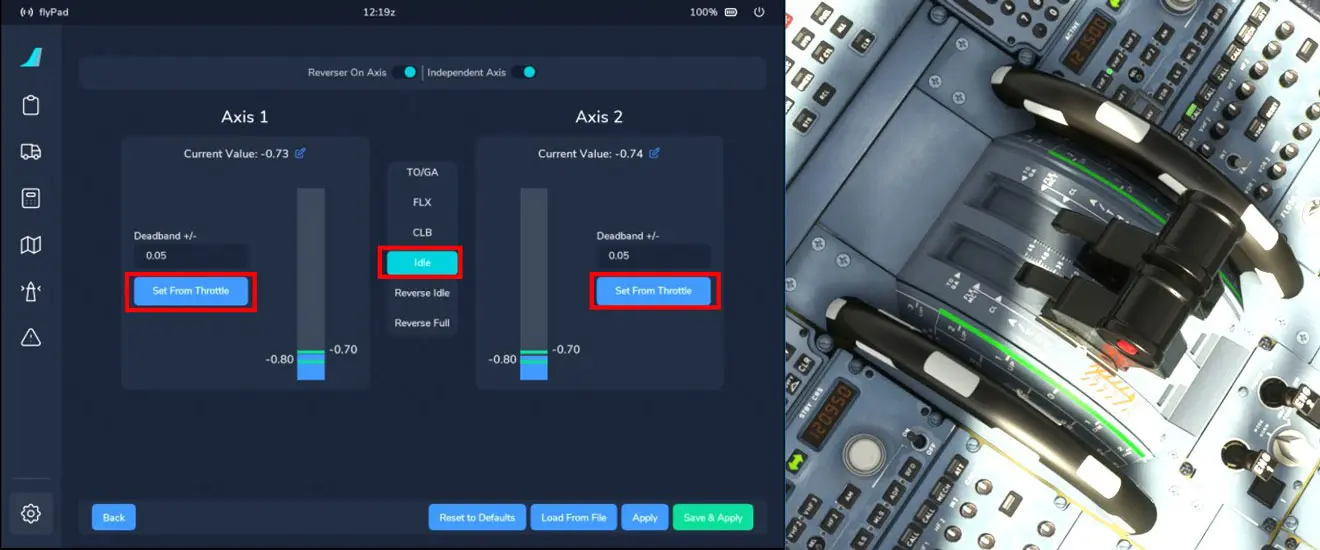Click Axis 2 Deadband input field
Image resolution: width=1320 pixels, height=550 pixels.
point(653,255)
